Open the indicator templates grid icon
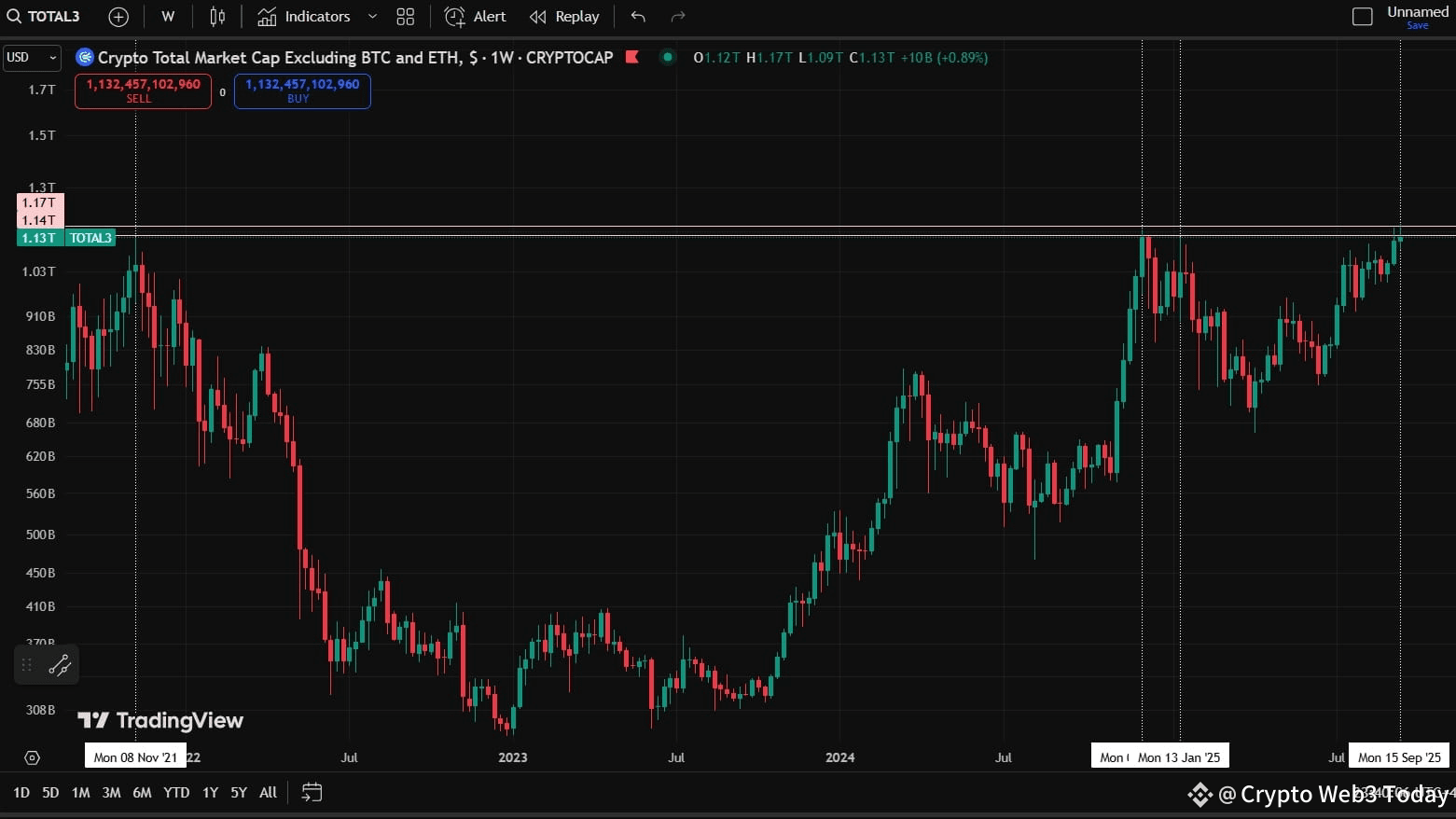This screenshot has width=1456, height=819. [405, 17]
